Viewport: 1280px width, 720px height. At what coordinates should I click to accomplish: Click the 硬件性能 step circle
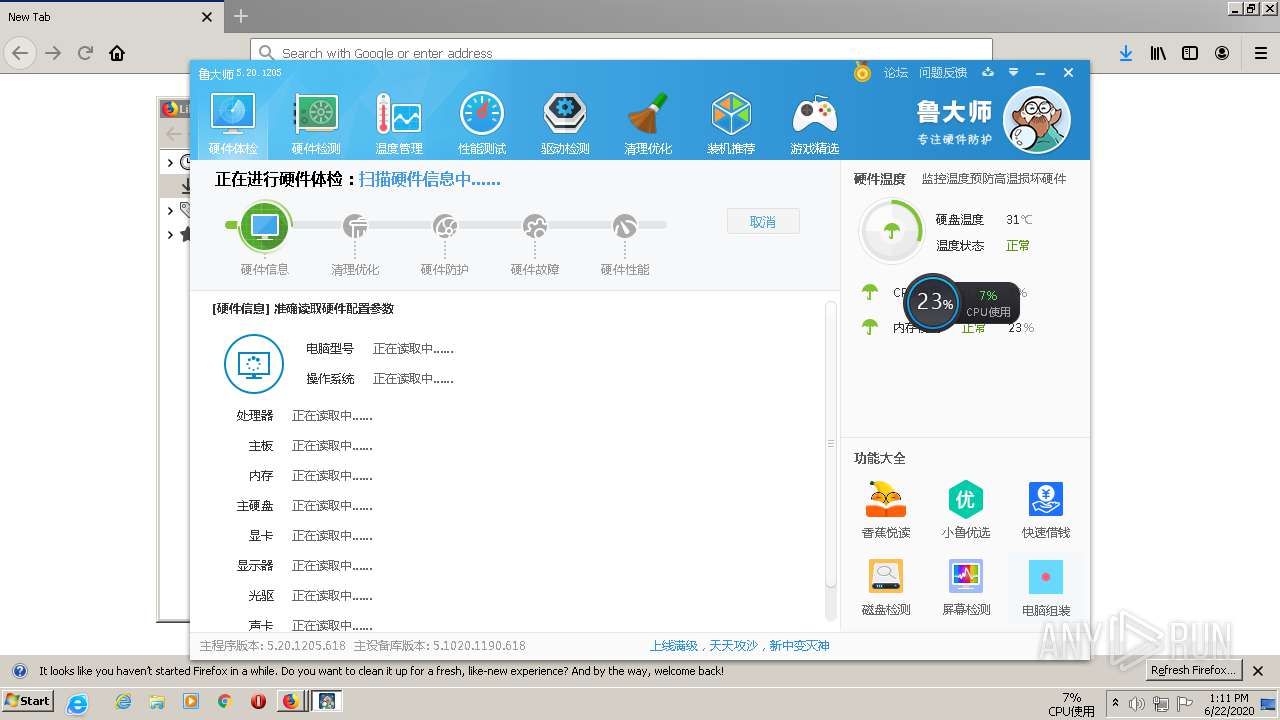pyautogui.click(x=625, y=227)
